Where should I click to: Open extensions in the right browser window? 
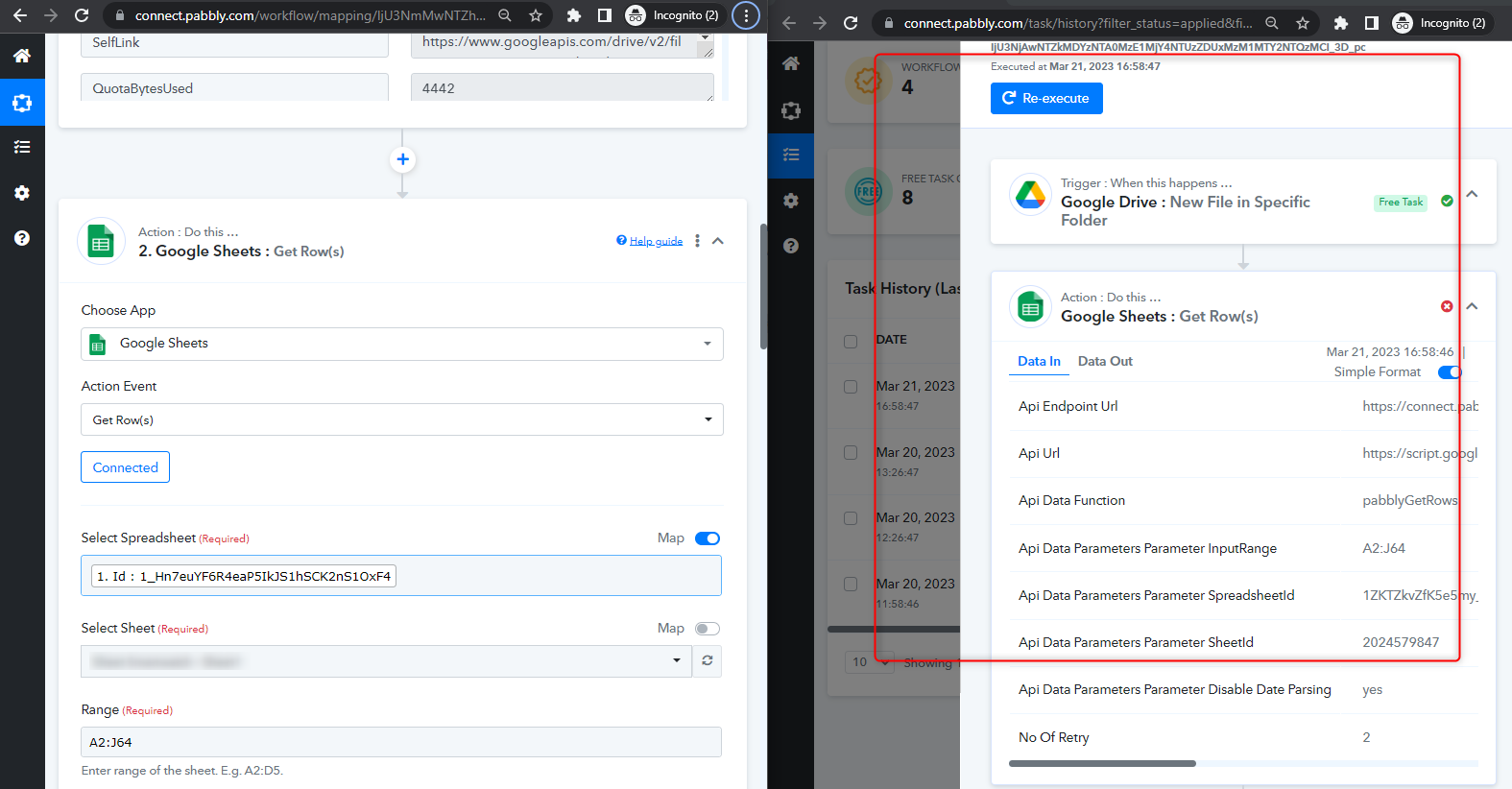[x=1341, y=23]
